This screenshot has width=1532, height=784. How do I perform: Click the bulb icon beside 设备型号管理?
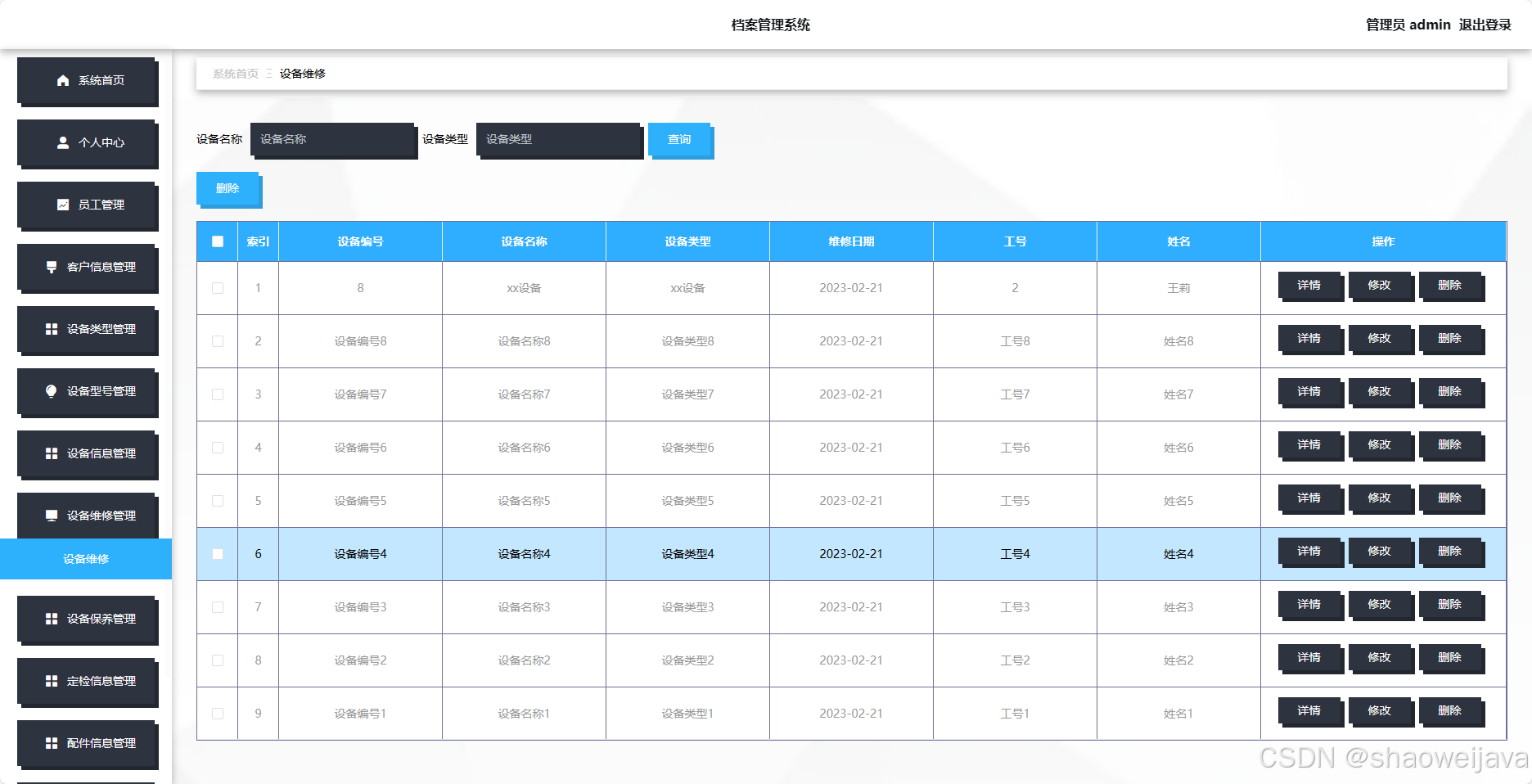(x=52, y=391)
